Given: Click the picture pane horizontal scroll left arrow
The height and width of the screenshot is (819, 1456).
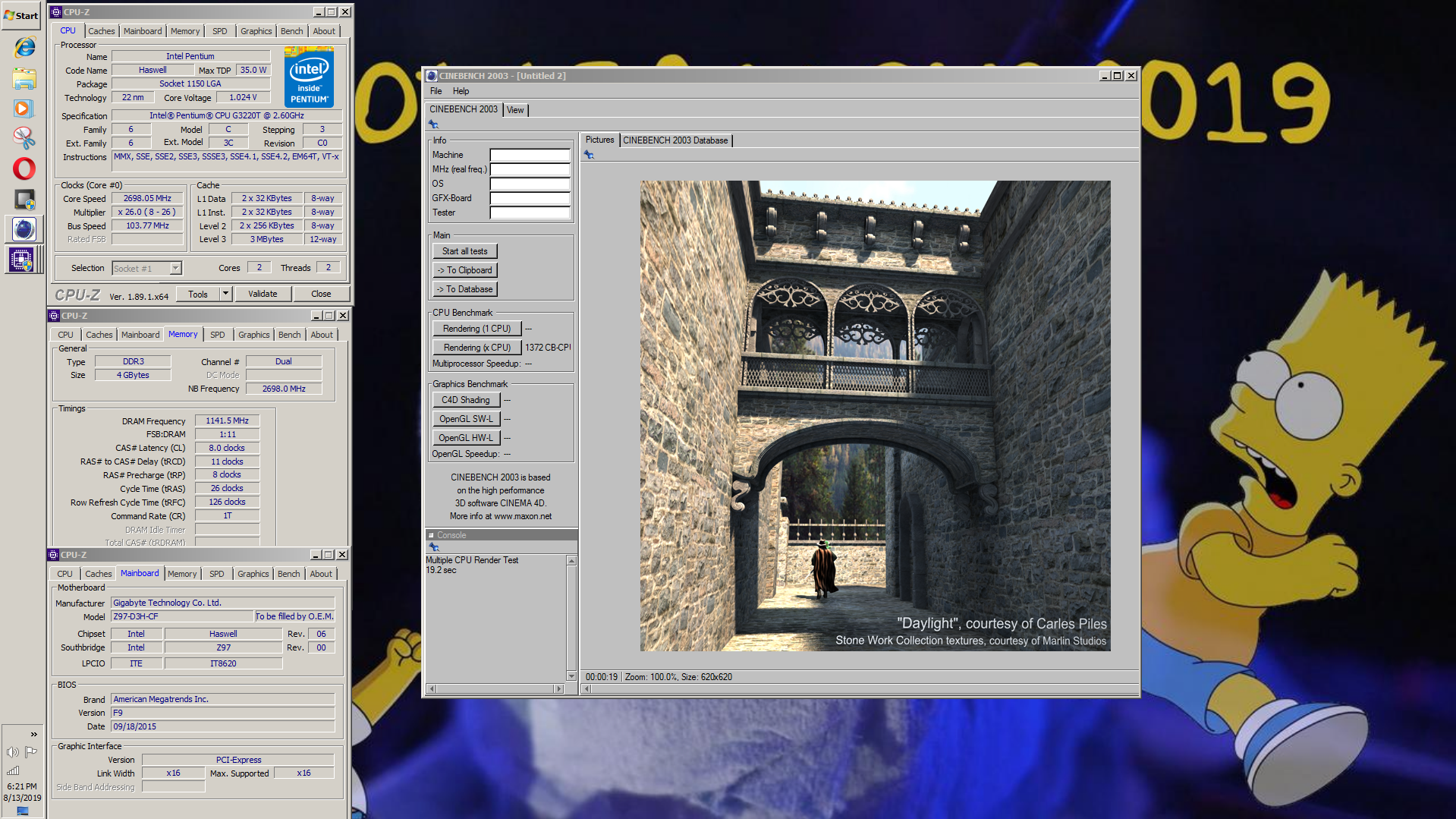Looking at the screenshot, I should click(x=586, y=689).
